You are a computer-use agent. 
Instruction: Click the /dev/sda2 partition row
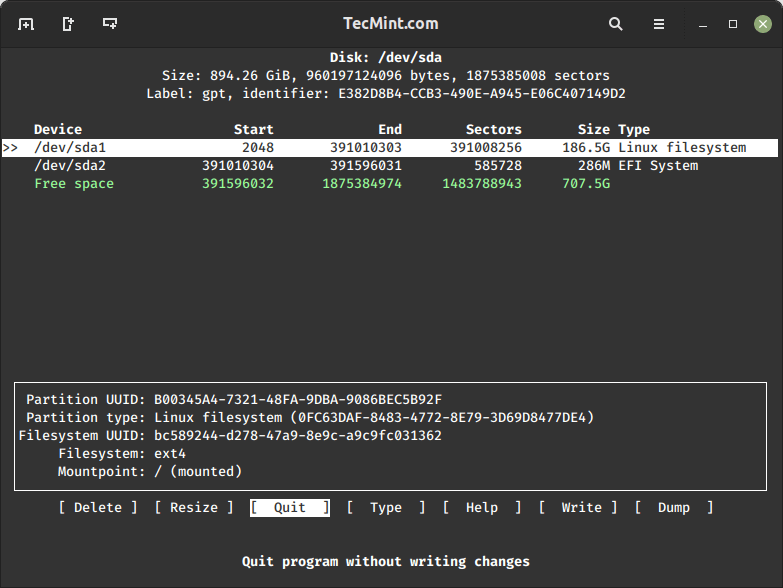390,166
